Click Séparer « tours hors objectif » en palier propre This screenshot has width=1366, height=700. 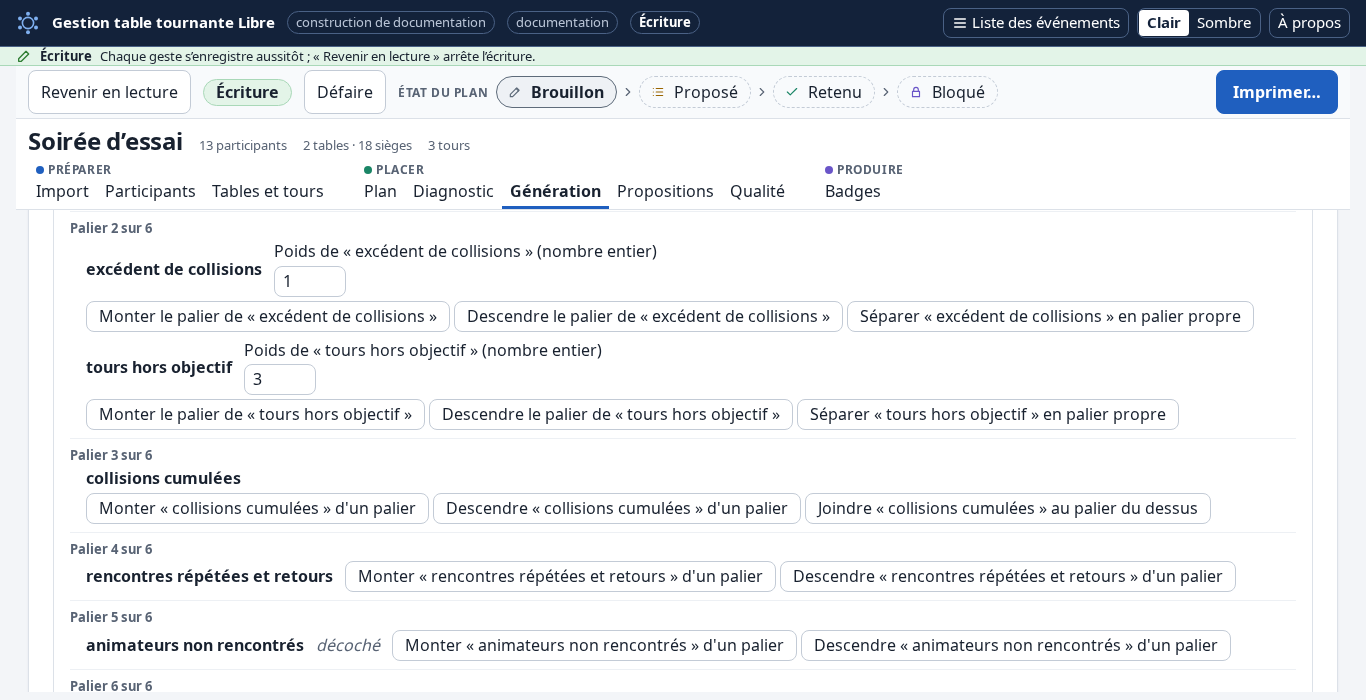pyautogui.click(x=988, y=414)
